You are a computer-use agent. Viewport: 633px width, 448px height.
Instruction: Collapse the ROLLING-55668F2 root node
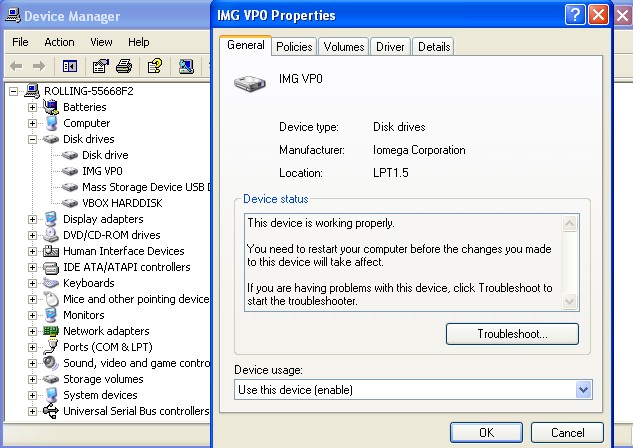coord(14,91)
